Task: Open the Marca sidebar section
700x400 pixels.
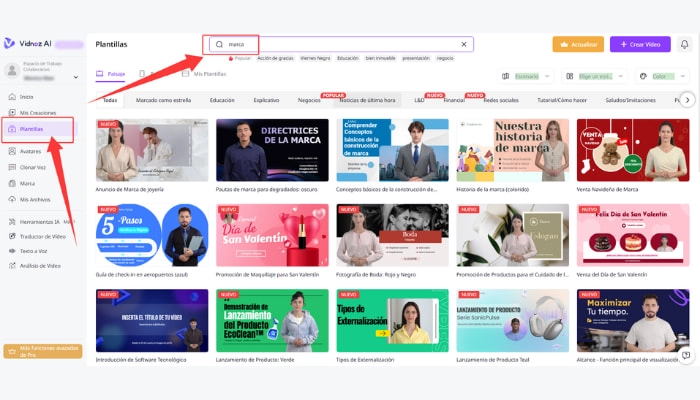Action: pyautogui.click(x=27, y=183)
